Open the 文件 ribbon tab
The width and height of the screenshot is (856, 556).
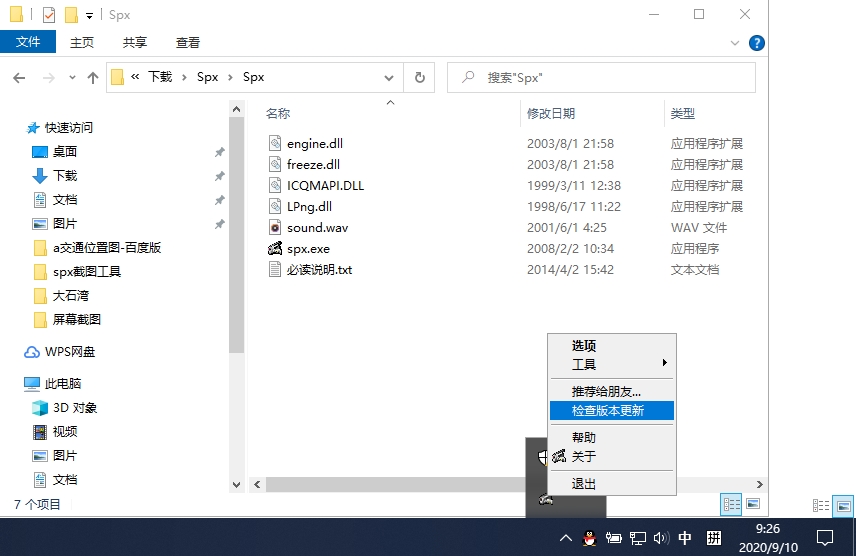(28, 42)
